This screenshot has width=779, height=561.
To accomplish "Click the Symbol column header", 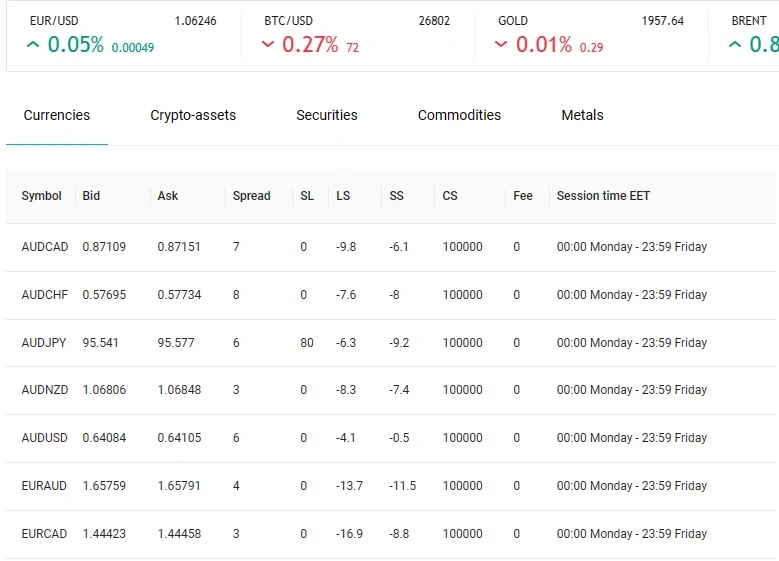I will click(41, 196).
